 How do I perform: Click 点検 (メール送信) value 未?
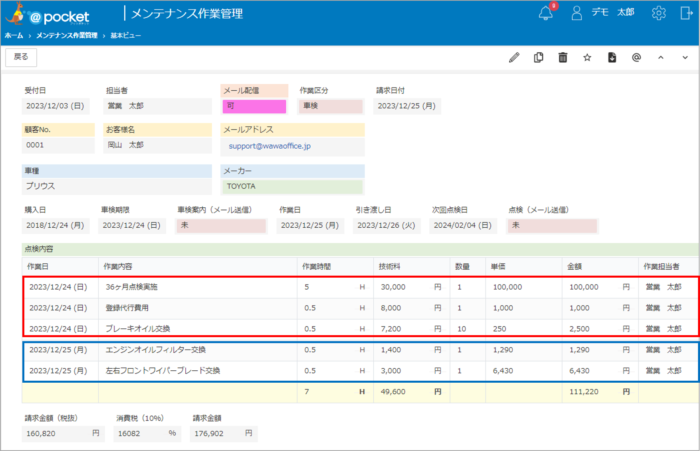pos(552,226)
